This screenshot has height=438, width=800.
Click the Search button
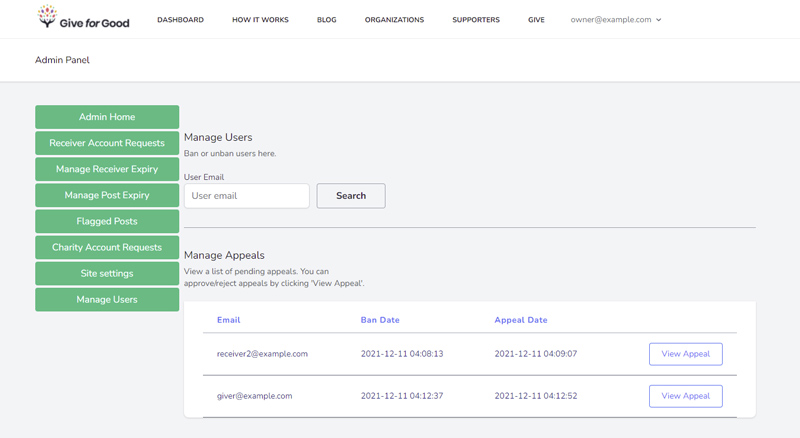pos(351,196)
